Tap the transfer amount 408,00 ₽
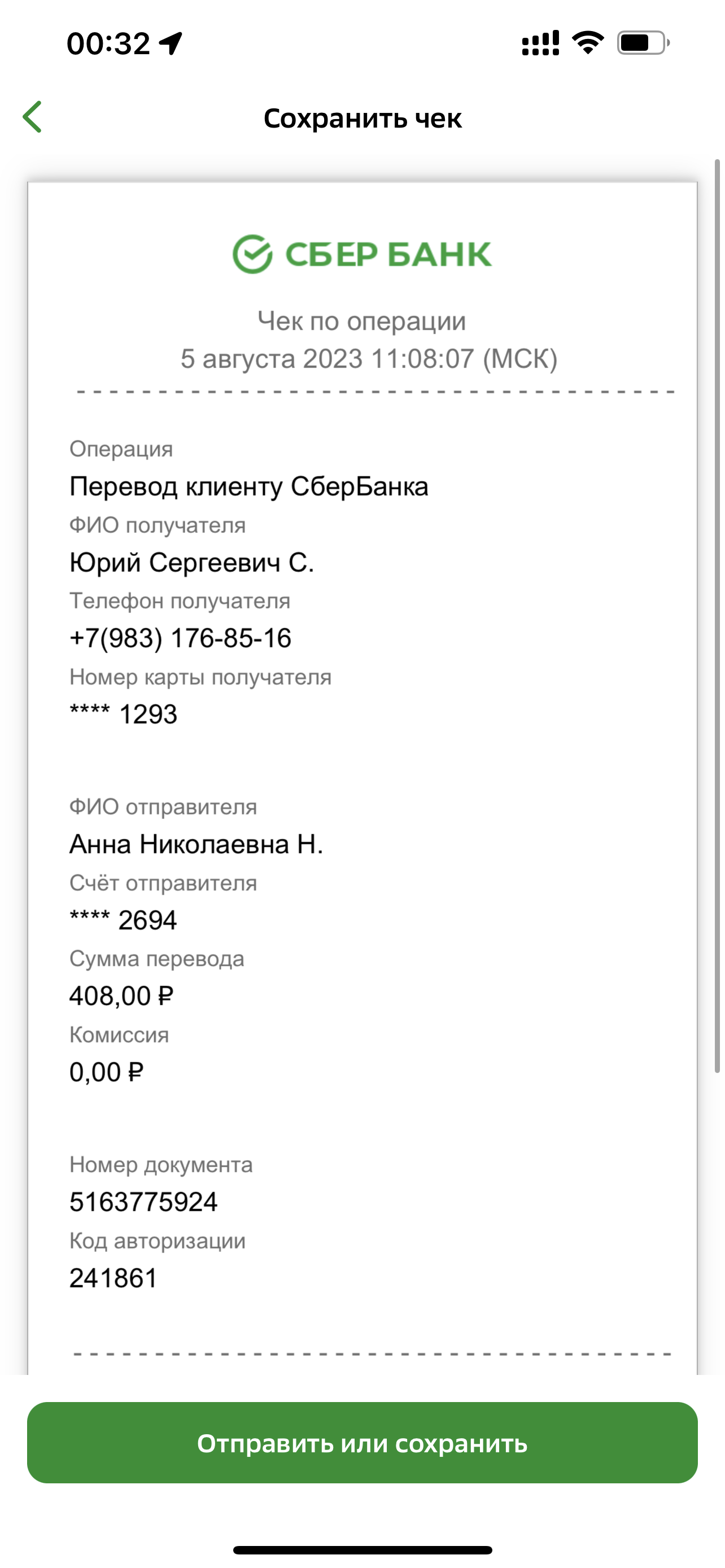This screenshot has height=1568, width=725. (x=121, y=996)
